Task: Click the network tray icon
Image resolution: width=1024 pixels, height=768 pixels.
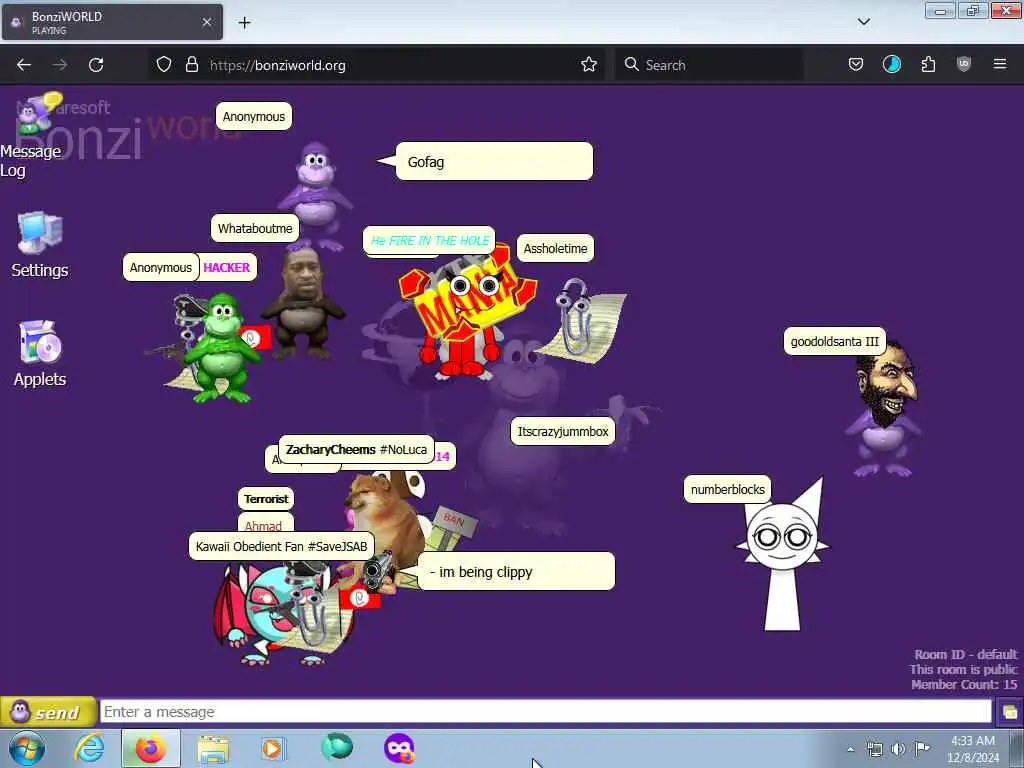Action: tap(874, 749)
